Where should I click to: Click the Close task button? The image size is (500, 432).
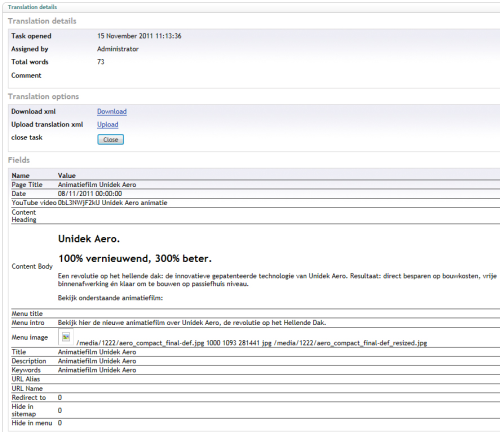coord(111,139)
